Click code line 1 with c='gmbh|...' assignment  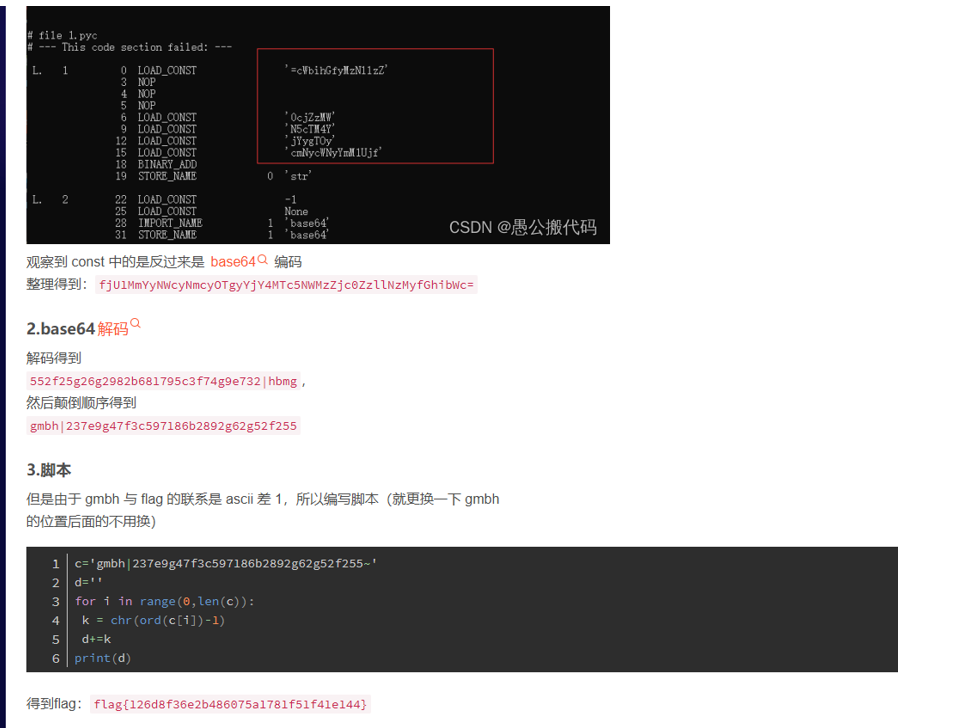tap(226, 563)
